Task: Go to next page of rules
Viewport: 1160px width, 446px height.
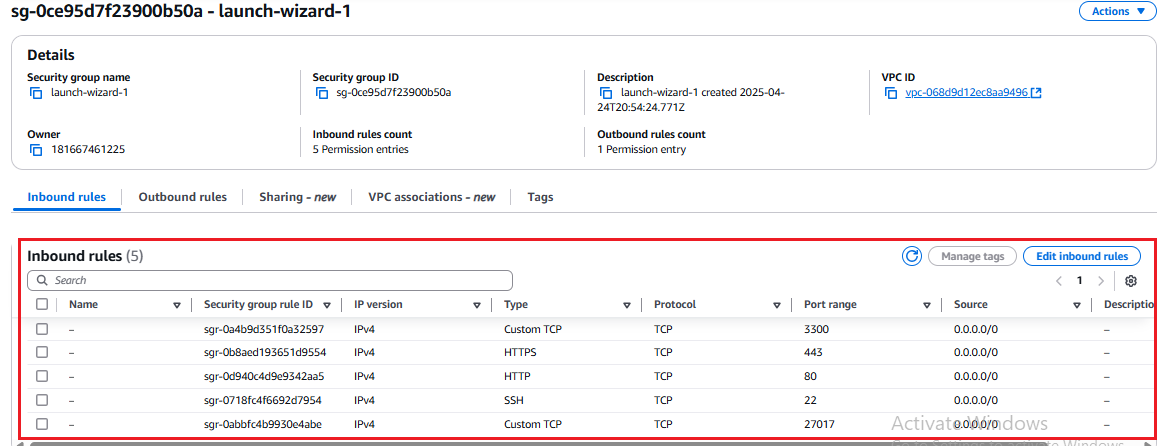Action: click(1101, 281)
